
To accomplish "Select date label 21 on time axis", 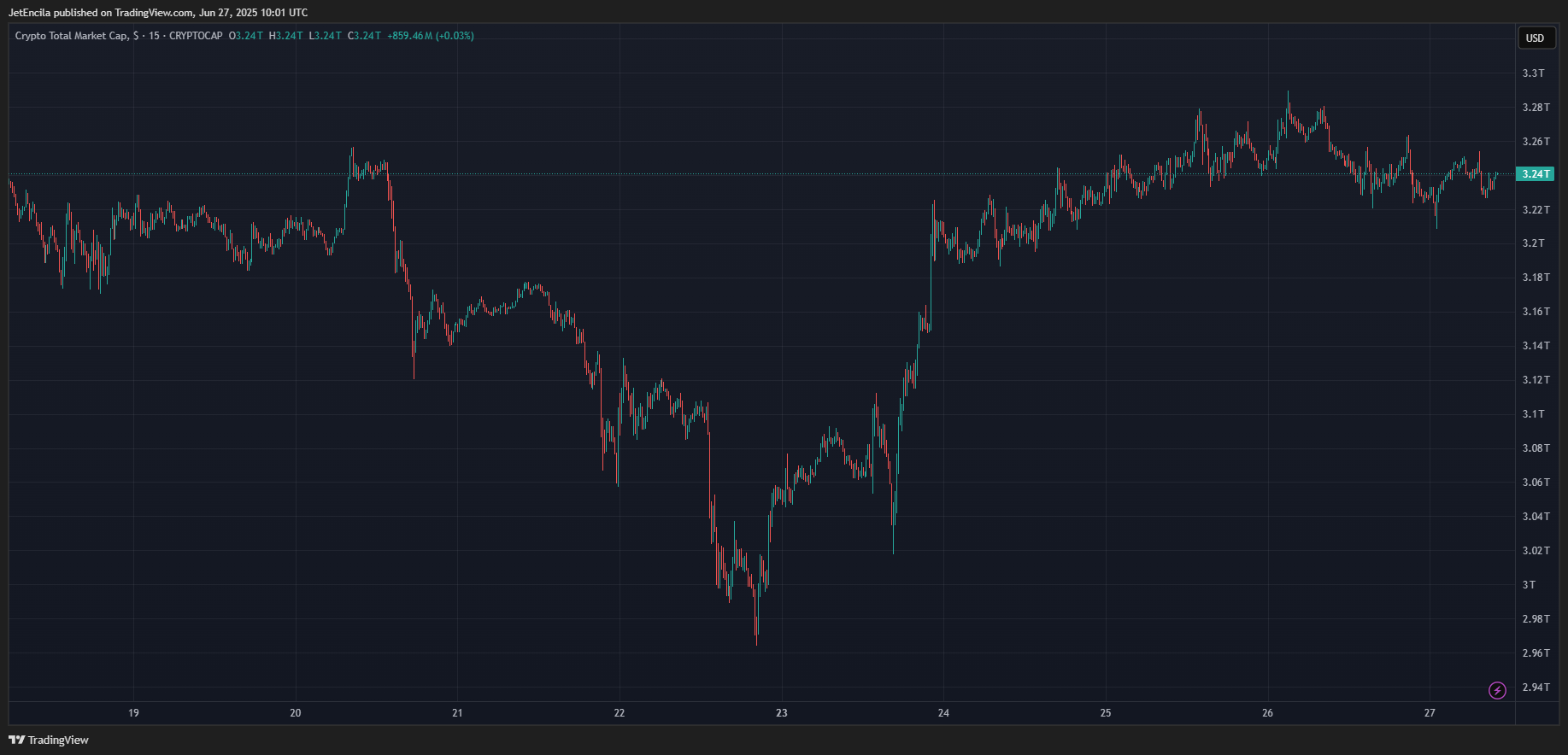I will (457, 712).
